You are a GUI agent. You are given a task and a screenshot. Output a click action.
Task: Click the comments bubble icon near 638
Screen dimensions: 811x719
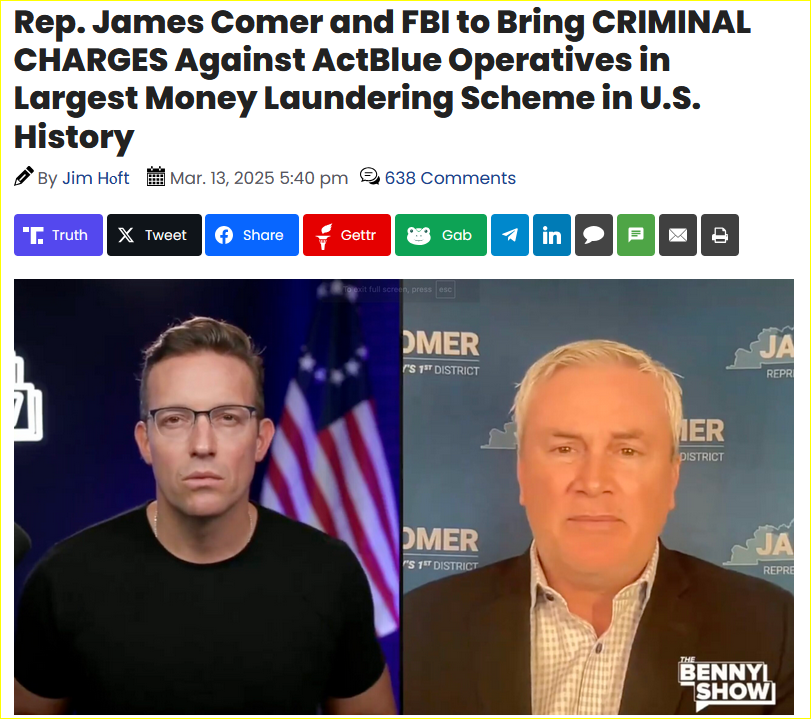[x=370, y=176]
